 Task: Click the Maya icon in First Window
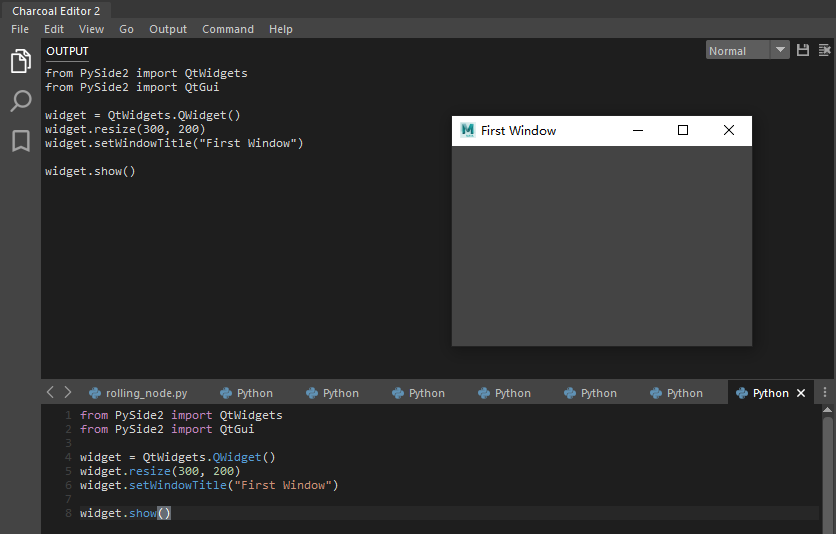468,130
